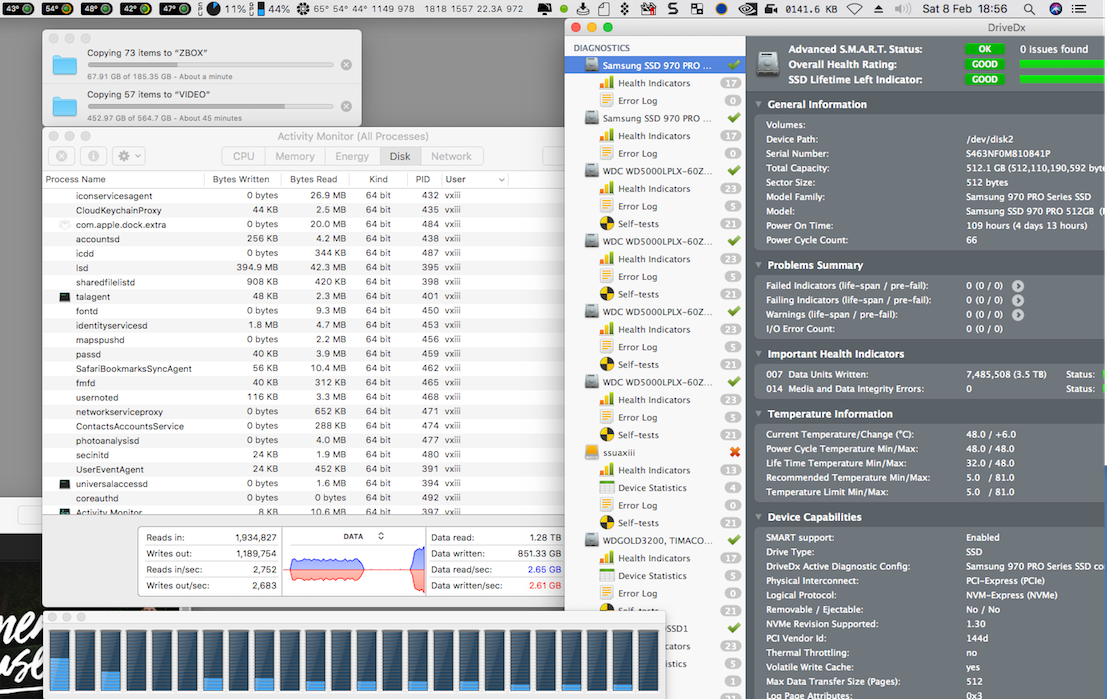Open Health Indicators under ssuaxiii
The image size is (1107, 699).
[x=654, y=470]
